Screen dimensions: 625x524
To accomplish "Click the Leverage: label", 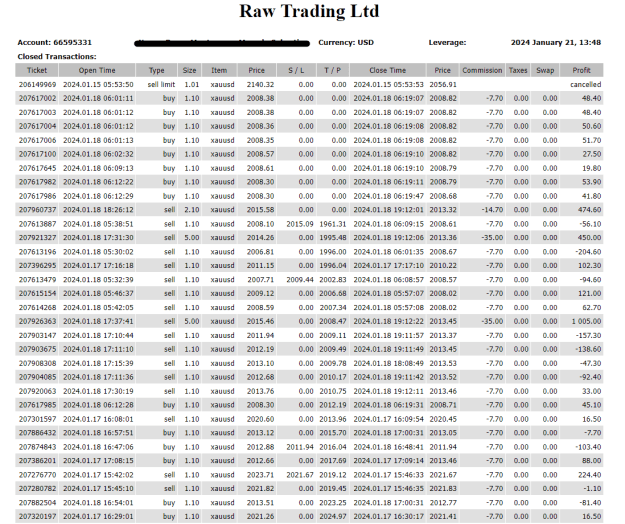I will pos(447,42).
